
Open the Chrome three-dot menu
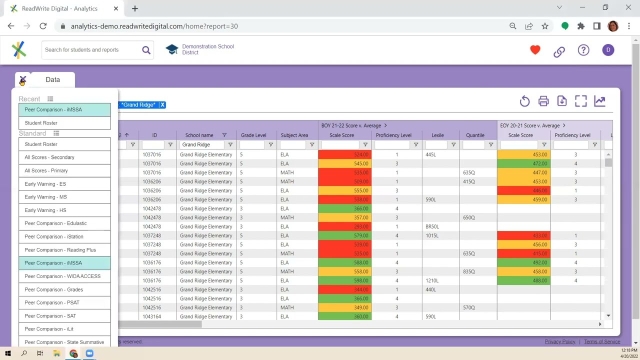[x=629, y=26]
